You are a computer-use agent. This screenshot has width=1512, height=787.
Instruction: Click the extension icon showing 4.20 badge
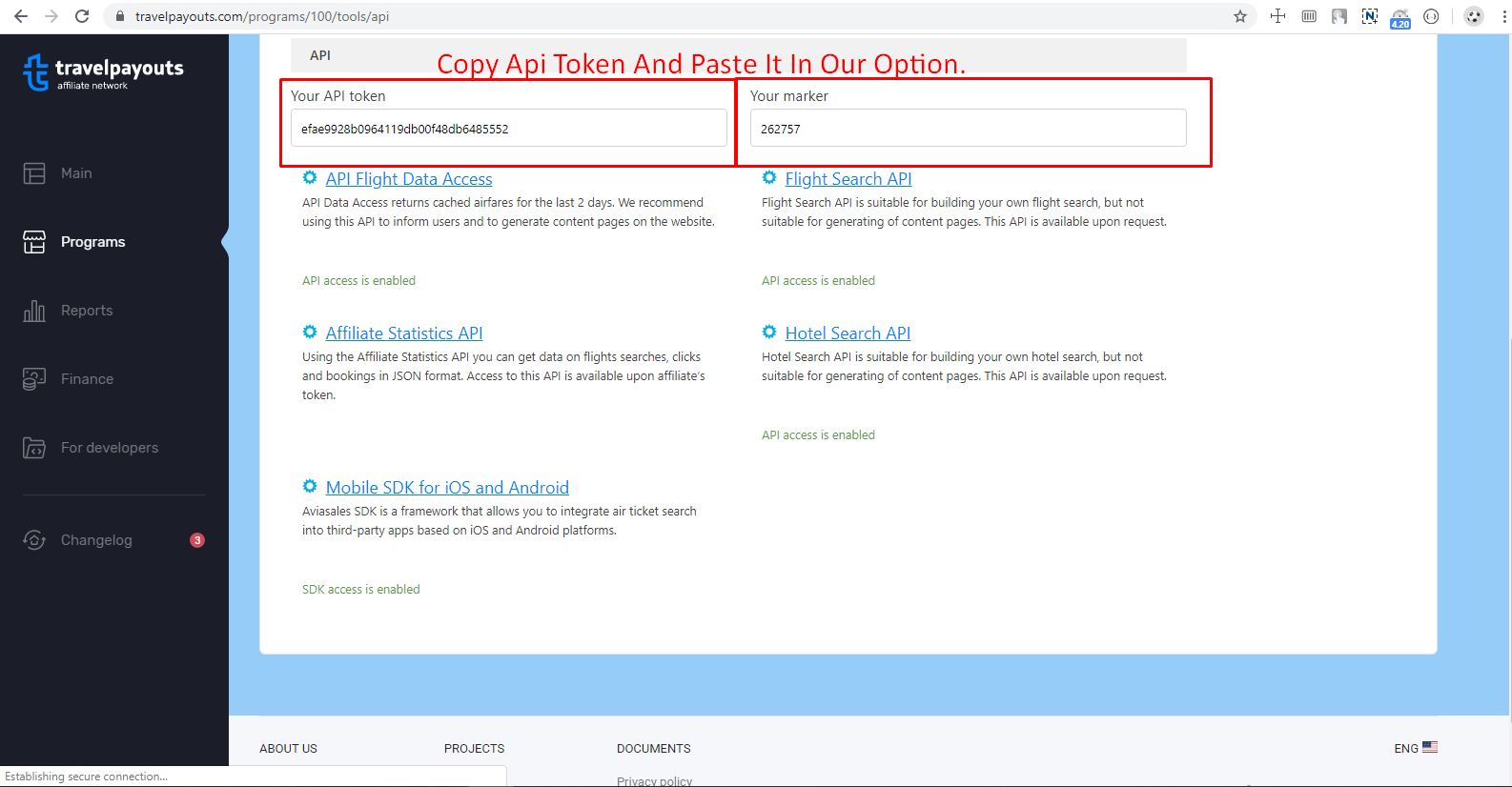tap(1400, 17)
